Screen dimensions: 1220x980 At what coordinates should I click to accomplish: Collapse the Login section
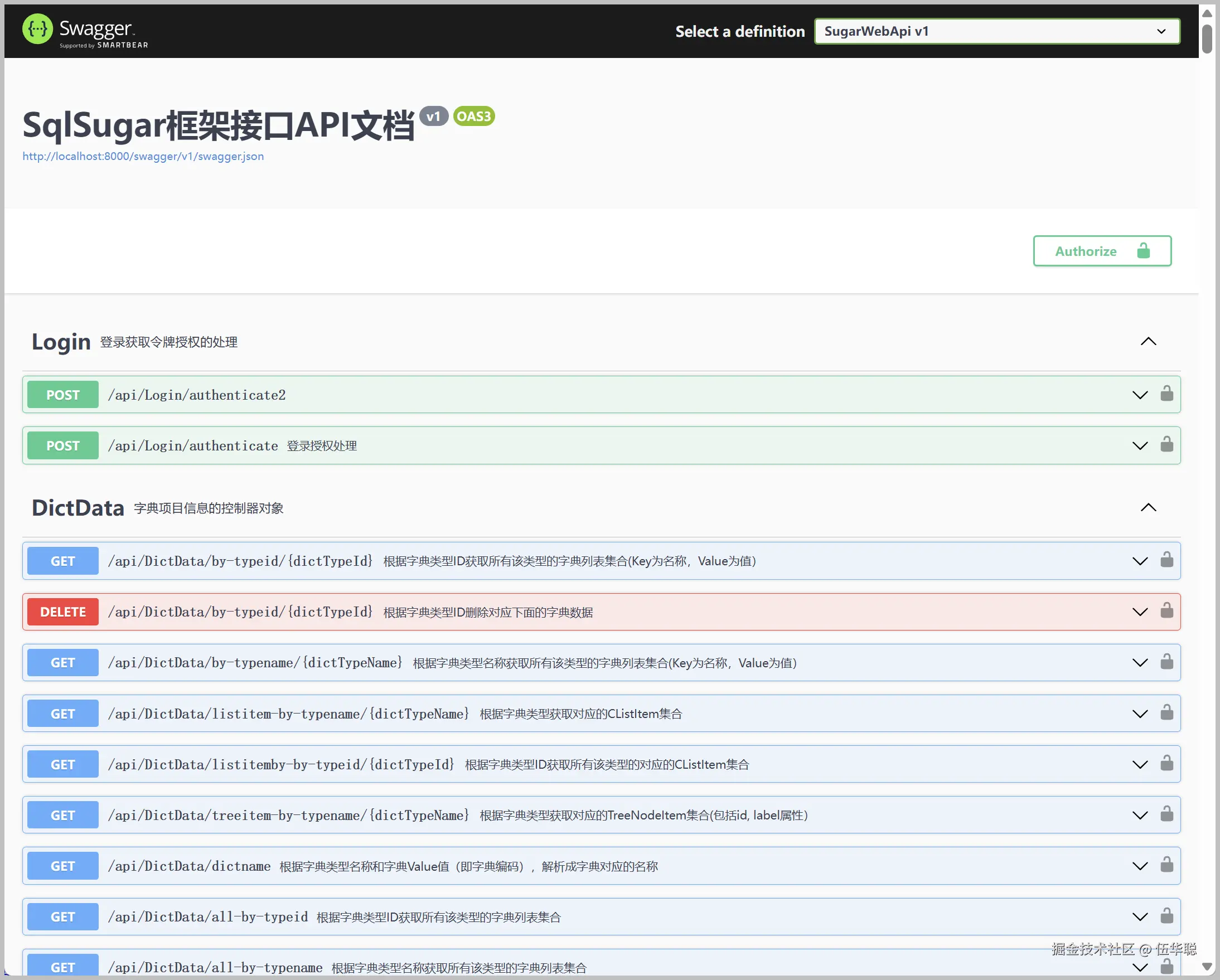pyautogui.click(x=1148, y=342)
